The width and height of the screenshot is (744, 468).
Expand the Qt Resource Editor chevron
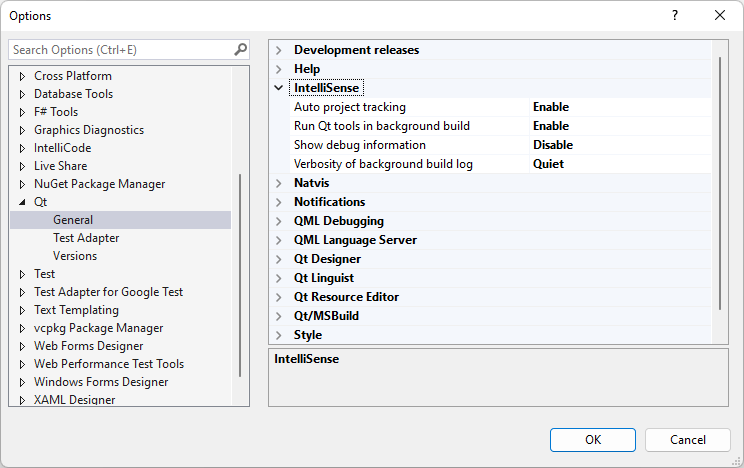pos(279,297)
